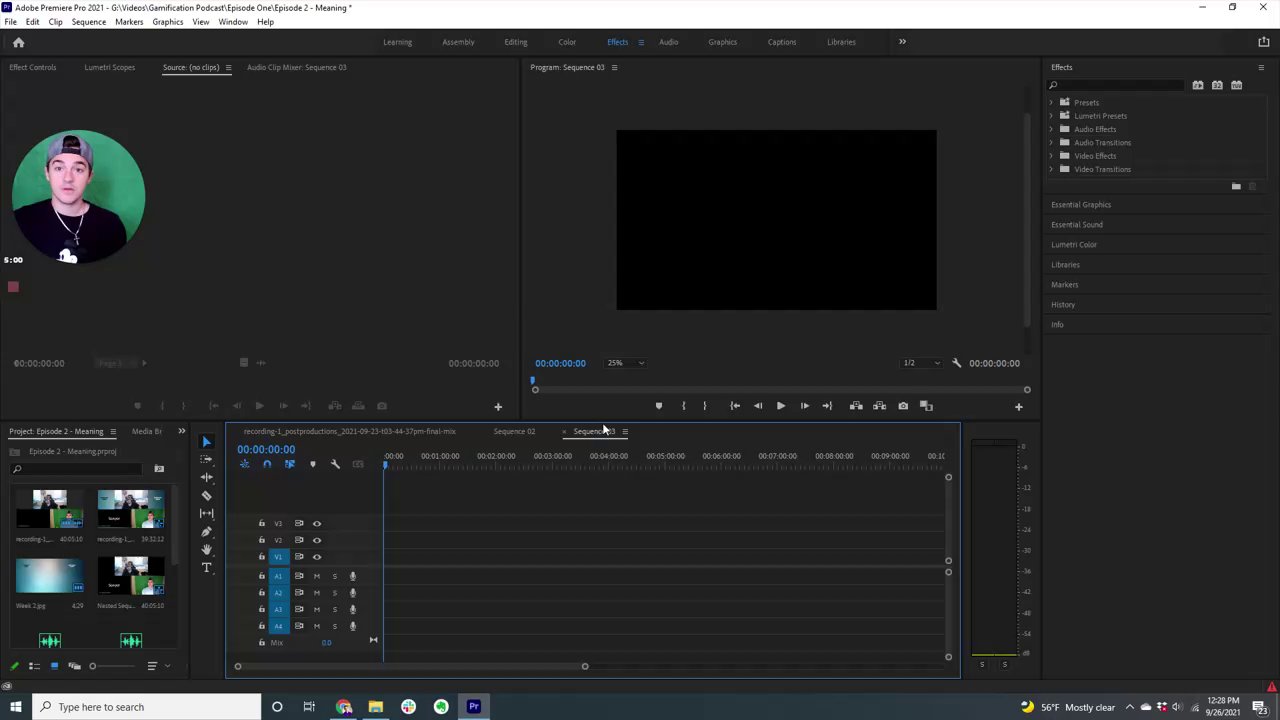Switch to the Sequence 02 timeline tab
The height and width of the screenshot is (720, 1280).
(x=514, y=432)
